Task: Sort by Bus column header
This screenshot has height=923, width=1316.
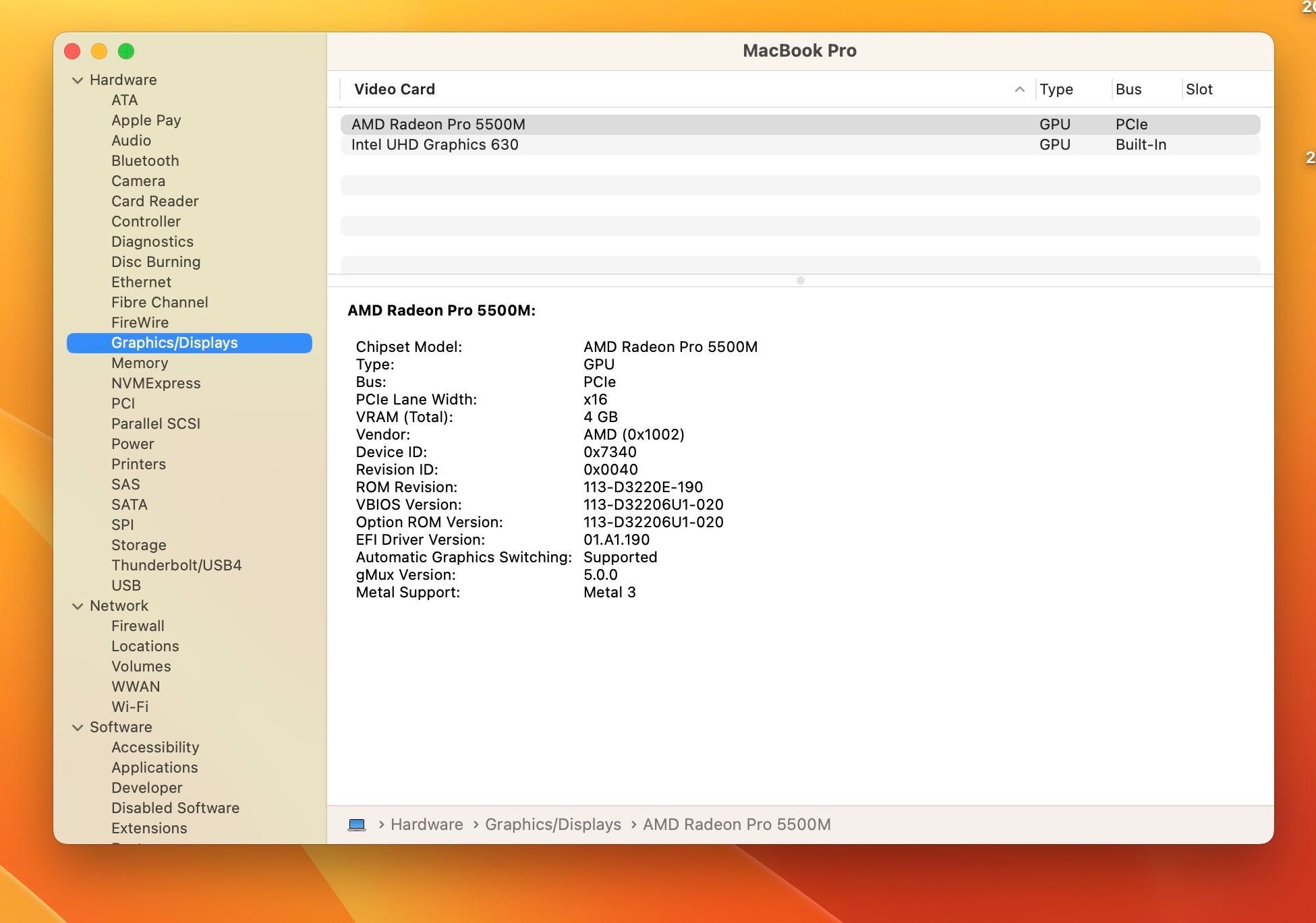Action: 1128,89
